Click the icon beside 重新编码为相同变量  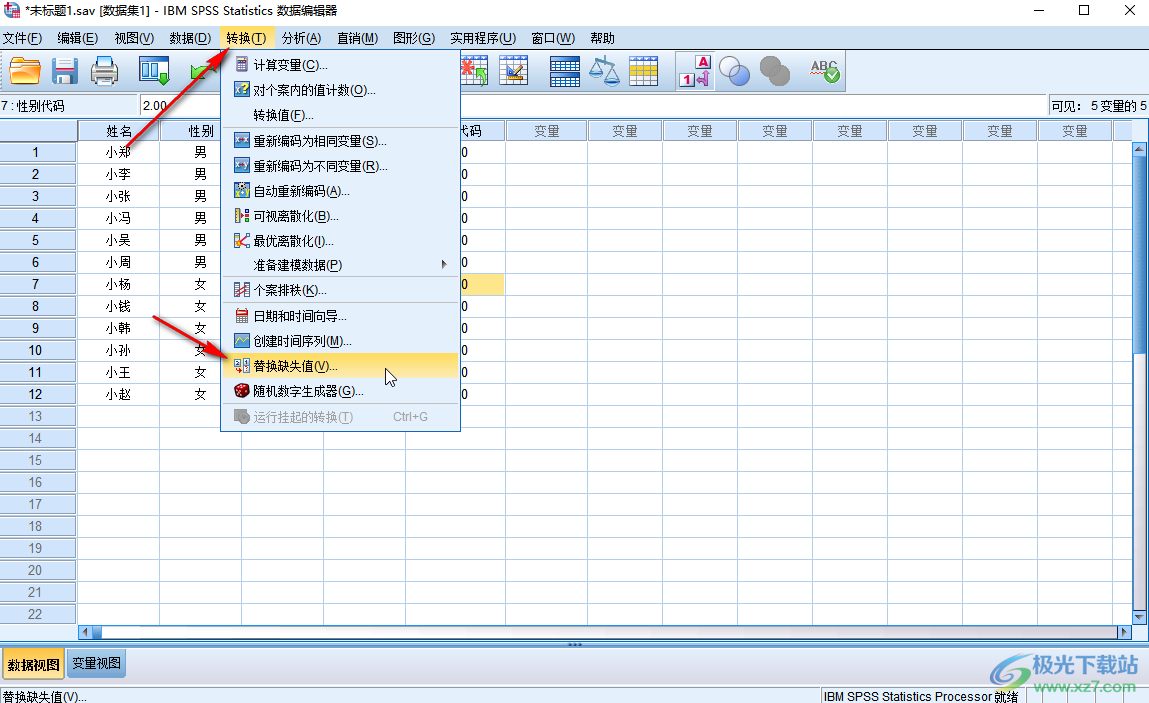[242, 141]
